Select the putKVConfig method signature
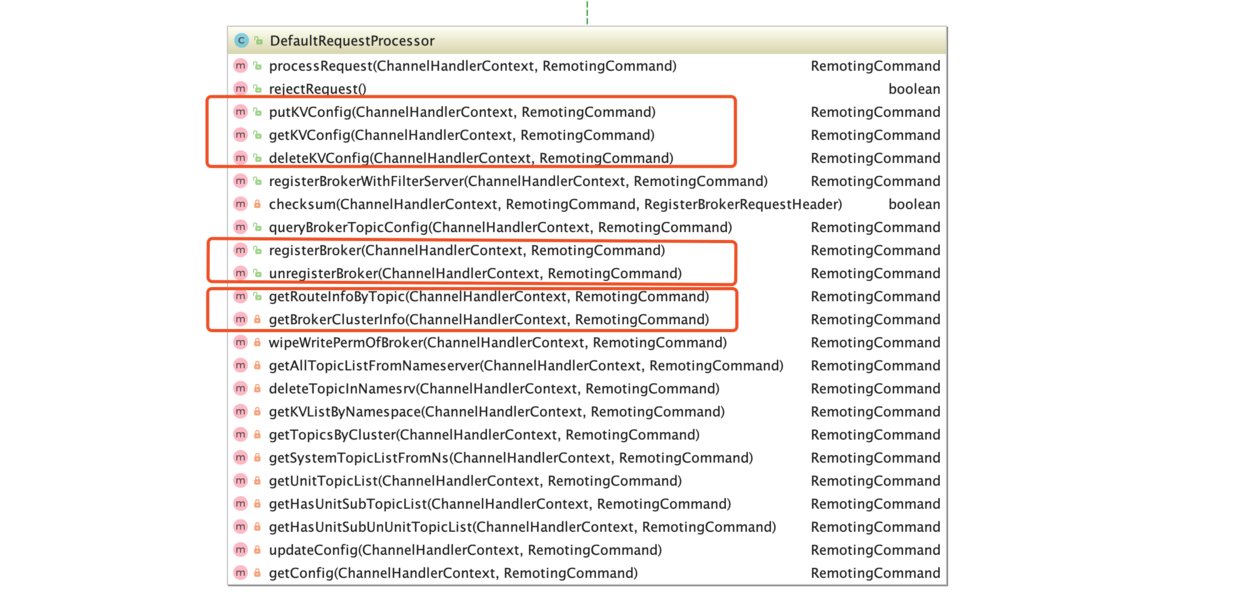 (462, 112)
